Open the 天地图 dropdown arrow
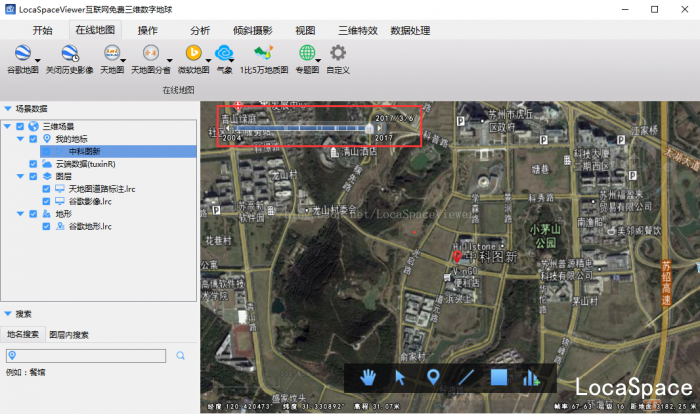Viewport: 700px width, 414px height. pyautogui.click(x=123, y=60)
